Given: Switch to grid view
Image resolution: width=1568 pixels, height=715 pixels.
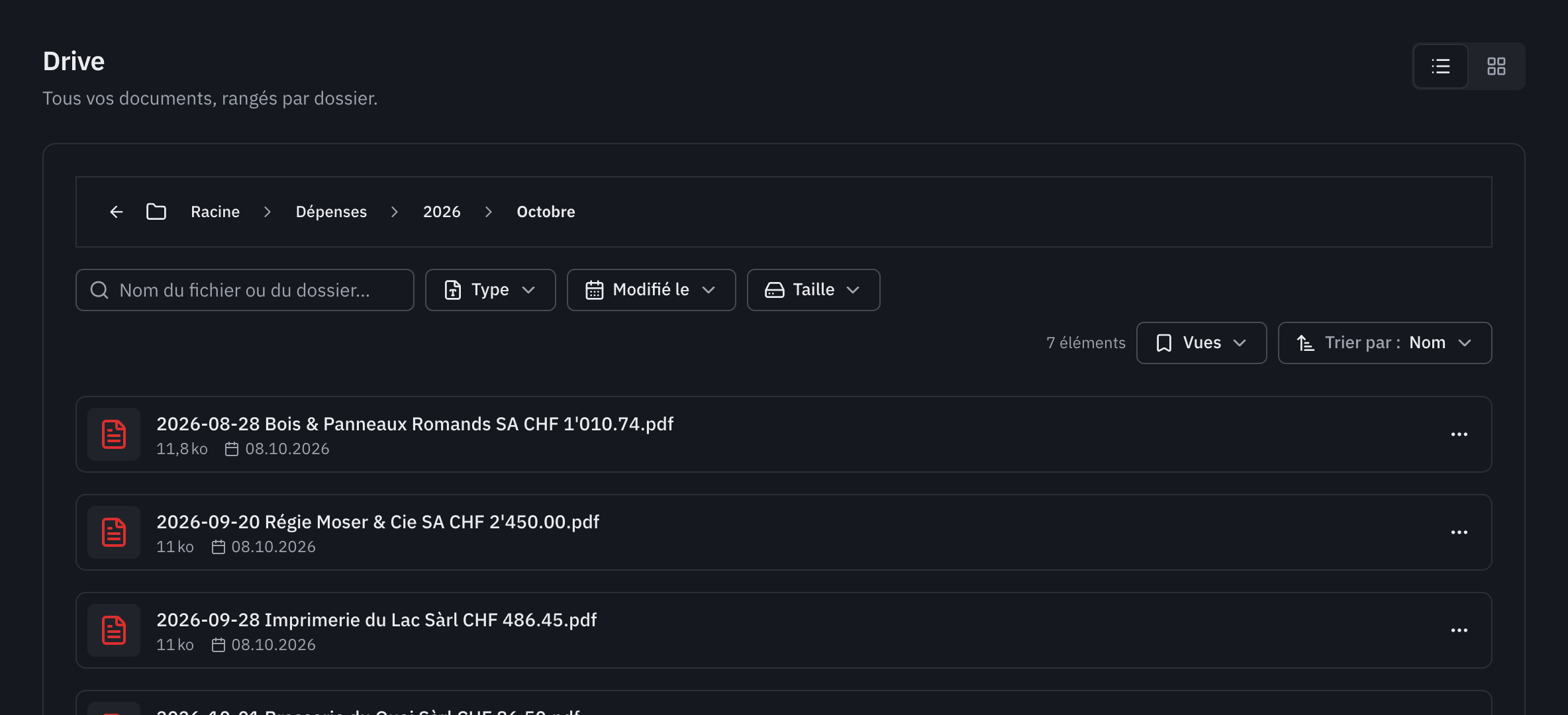Looking at the screenshot, I should 1496,66.
